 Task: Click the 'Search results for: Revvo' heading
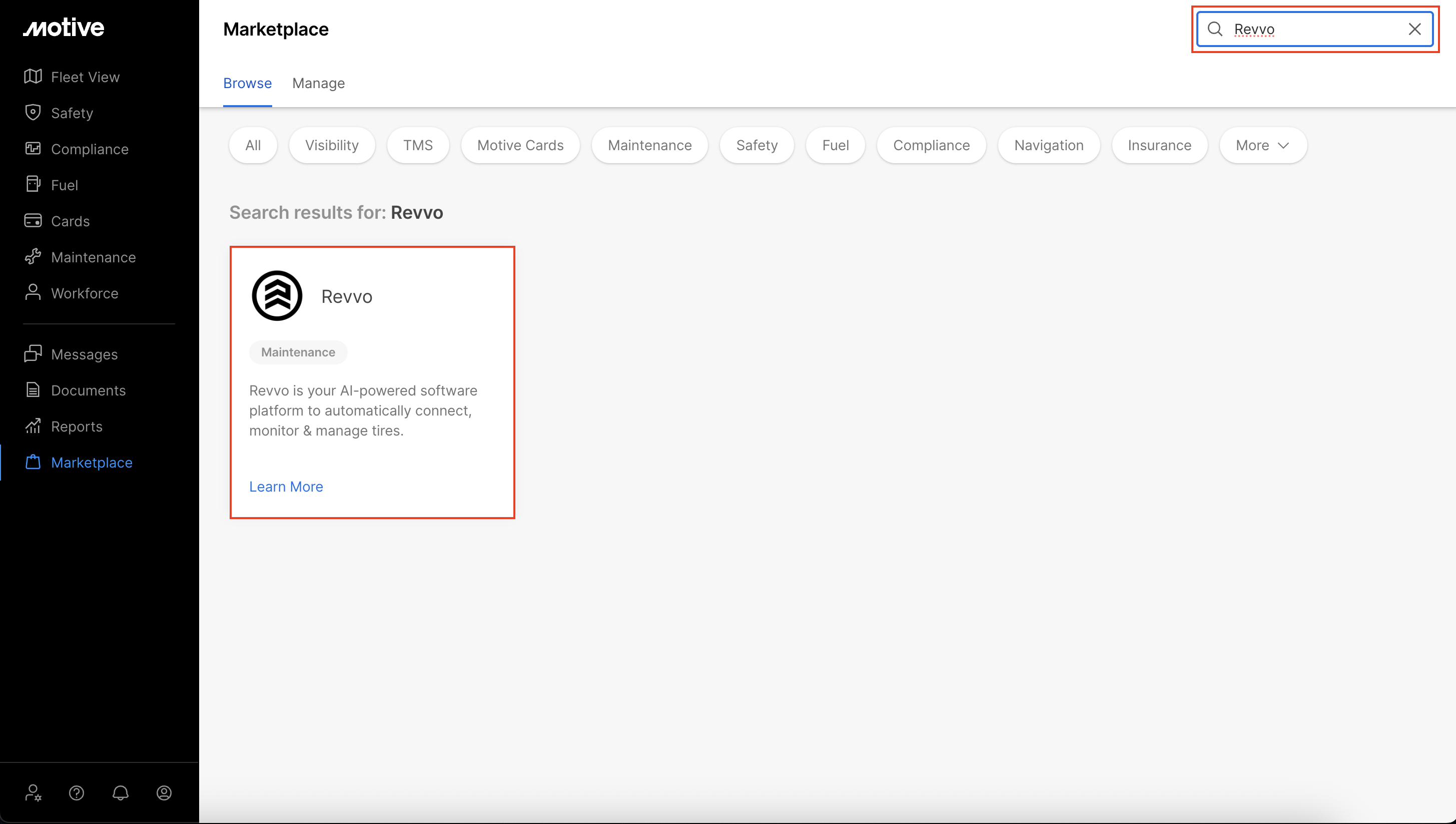(336, 212)
